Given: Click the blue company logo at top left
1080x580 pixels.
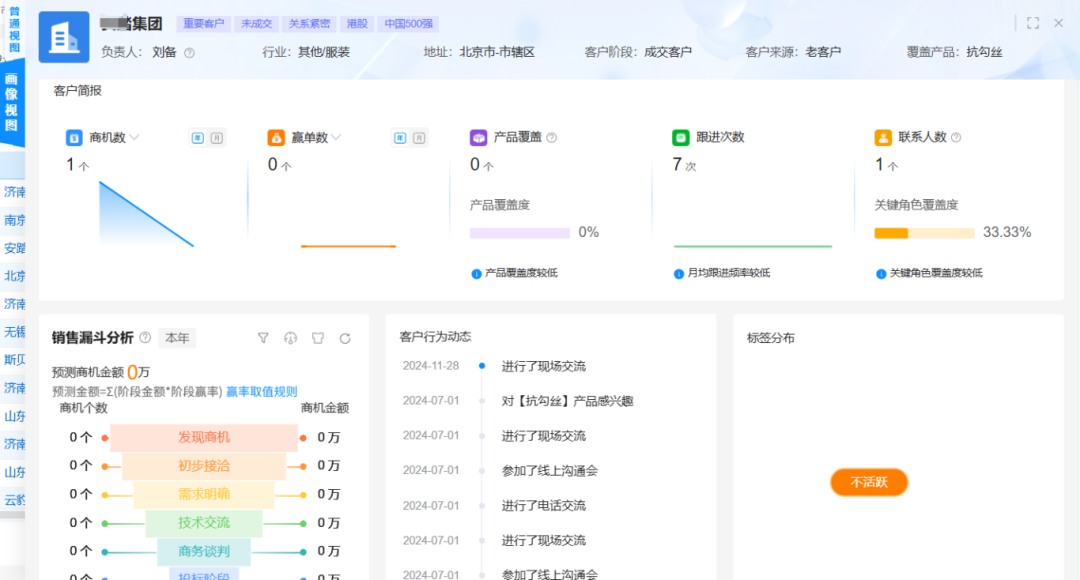Looking at the screenshot, I should (63, 37).
